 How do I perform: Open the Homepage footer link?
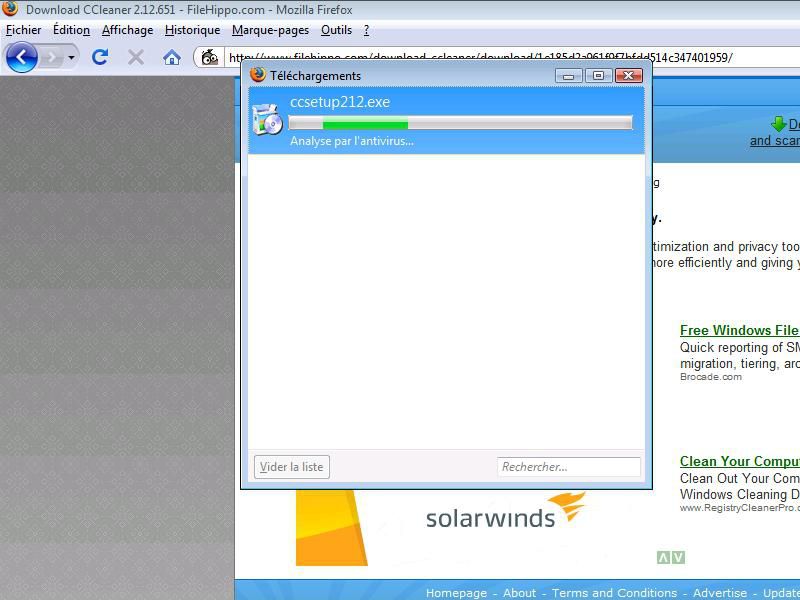tap(456, 593)
